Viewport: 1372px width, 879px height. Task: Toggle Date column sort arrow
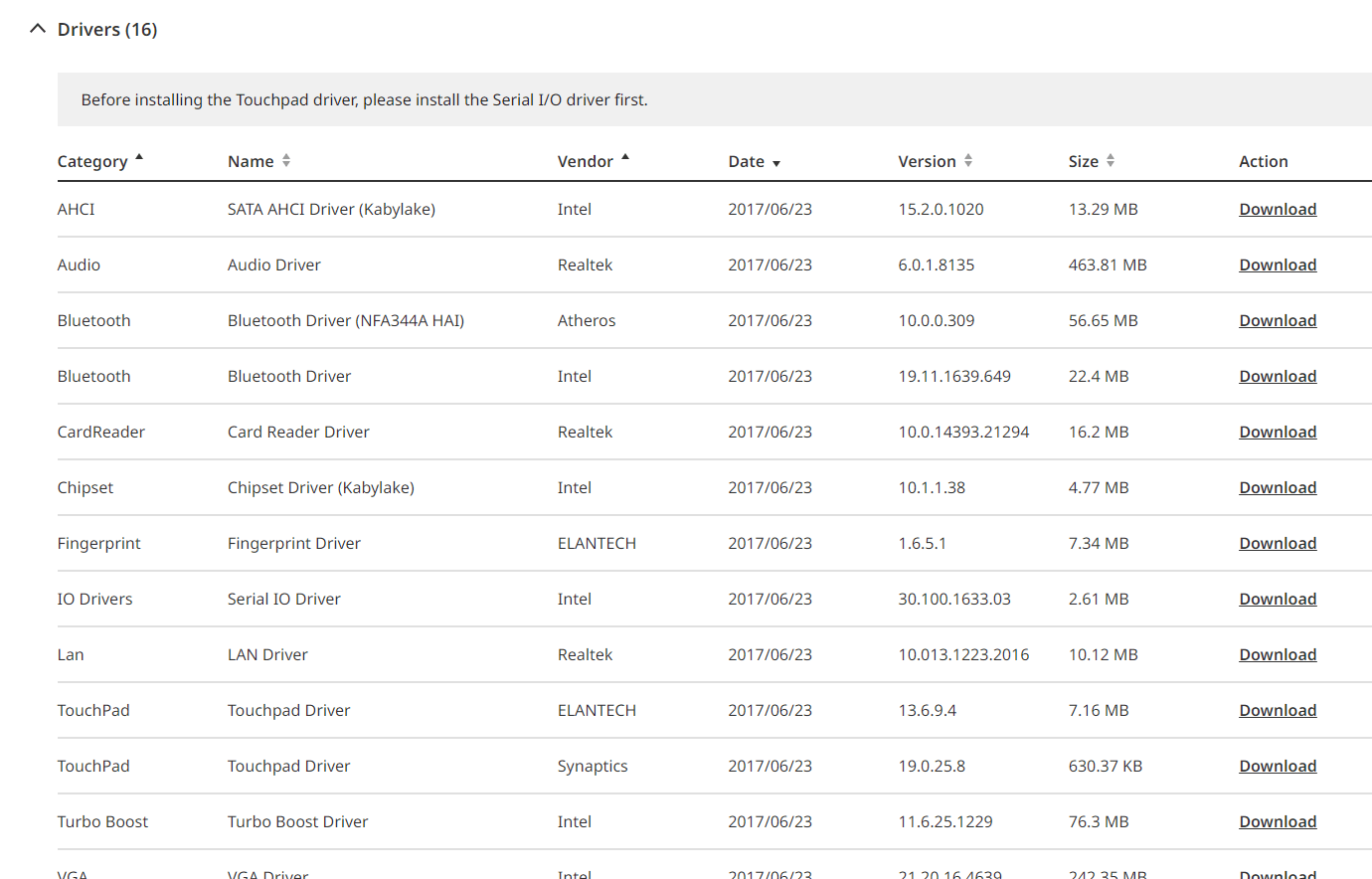tap(776, 163)
